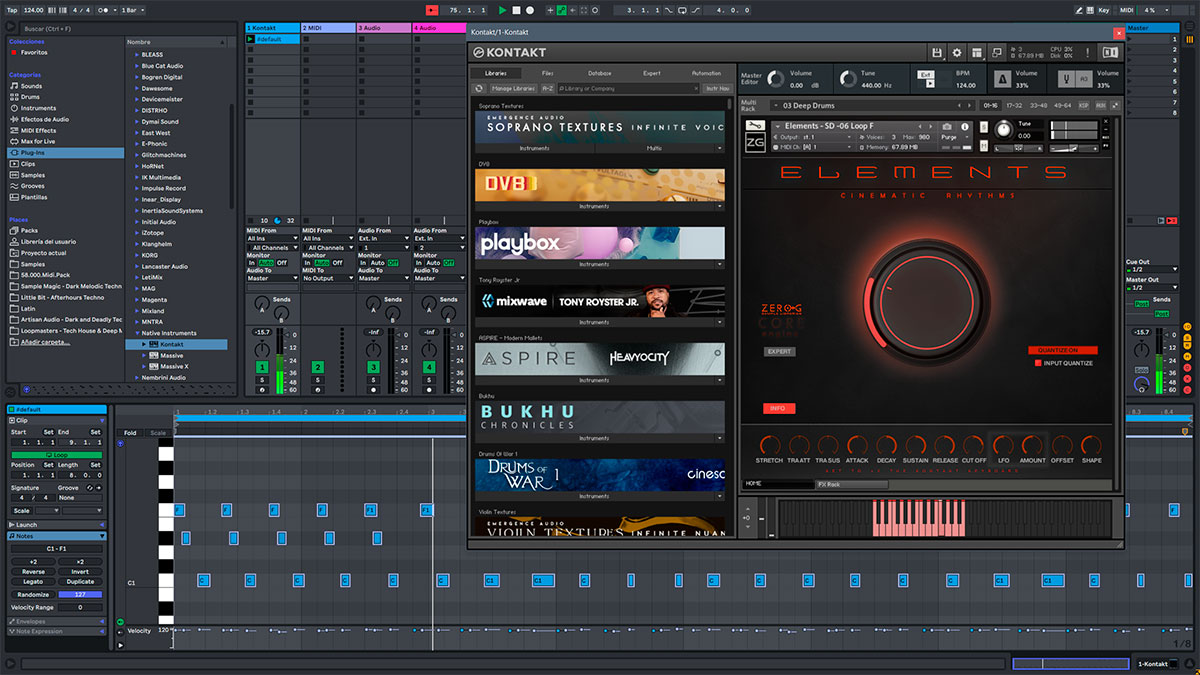Open Kontakt options gear icon
The width and height of the screenshot is (1200, 675).
click(957, 52)
